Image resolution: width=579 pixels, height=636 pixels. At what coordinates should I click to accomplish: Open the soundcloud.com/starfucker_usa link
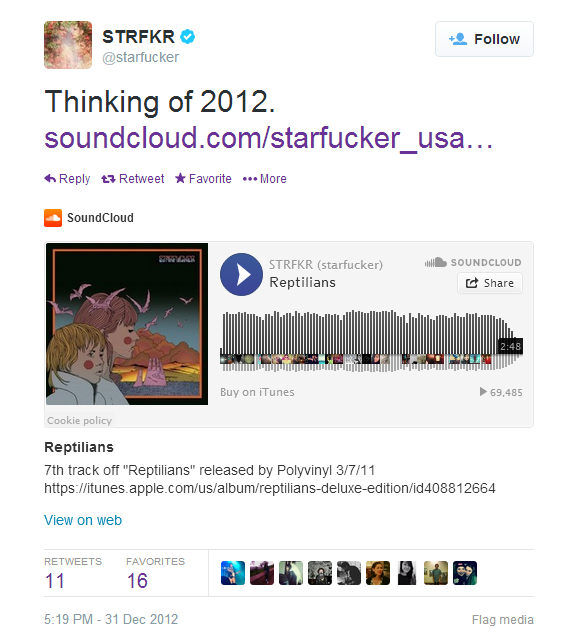268,138
